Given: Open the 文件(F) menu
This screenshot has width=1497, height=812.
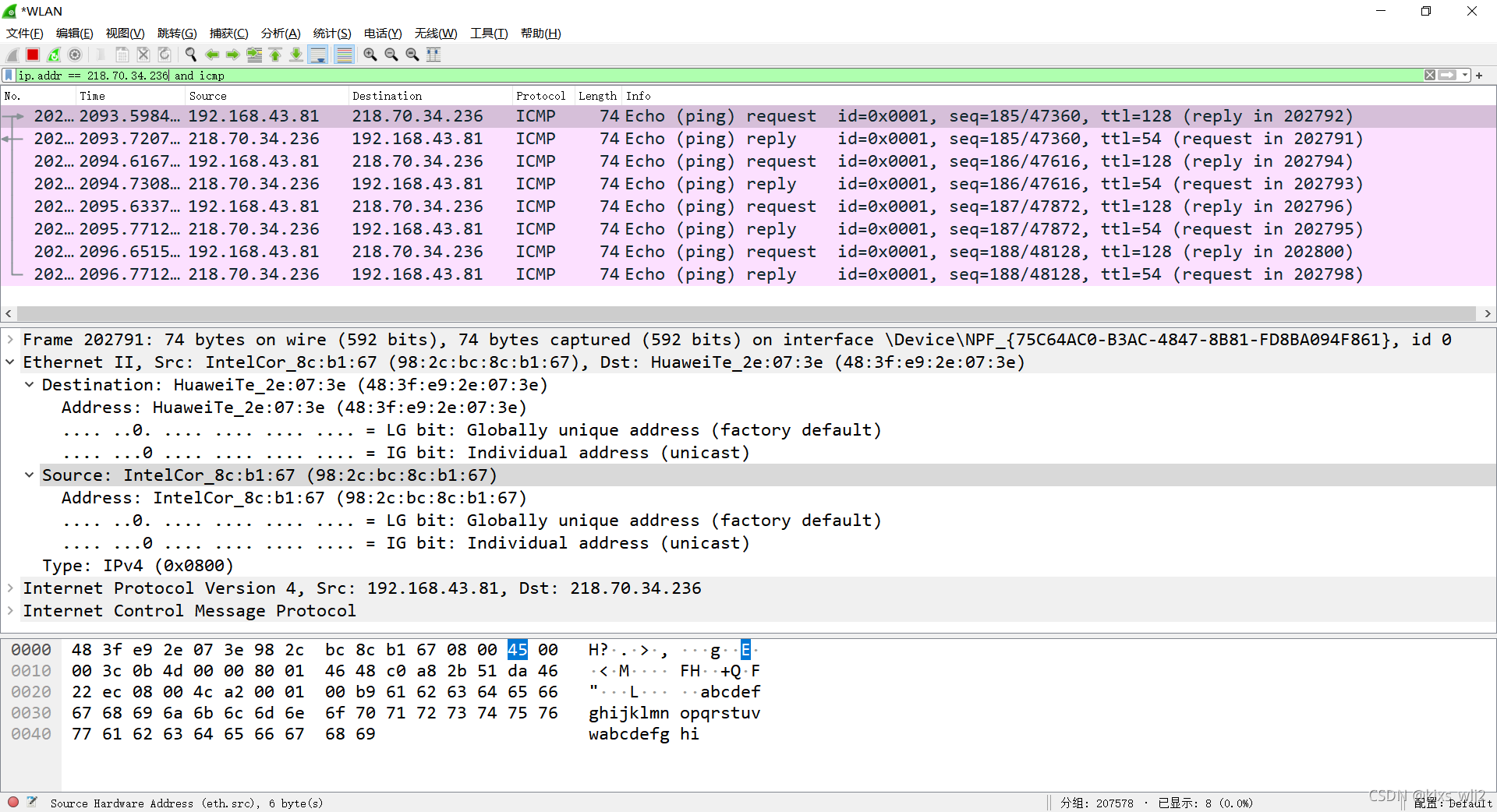Looking at the screenshot, I should tap(25, 34).
